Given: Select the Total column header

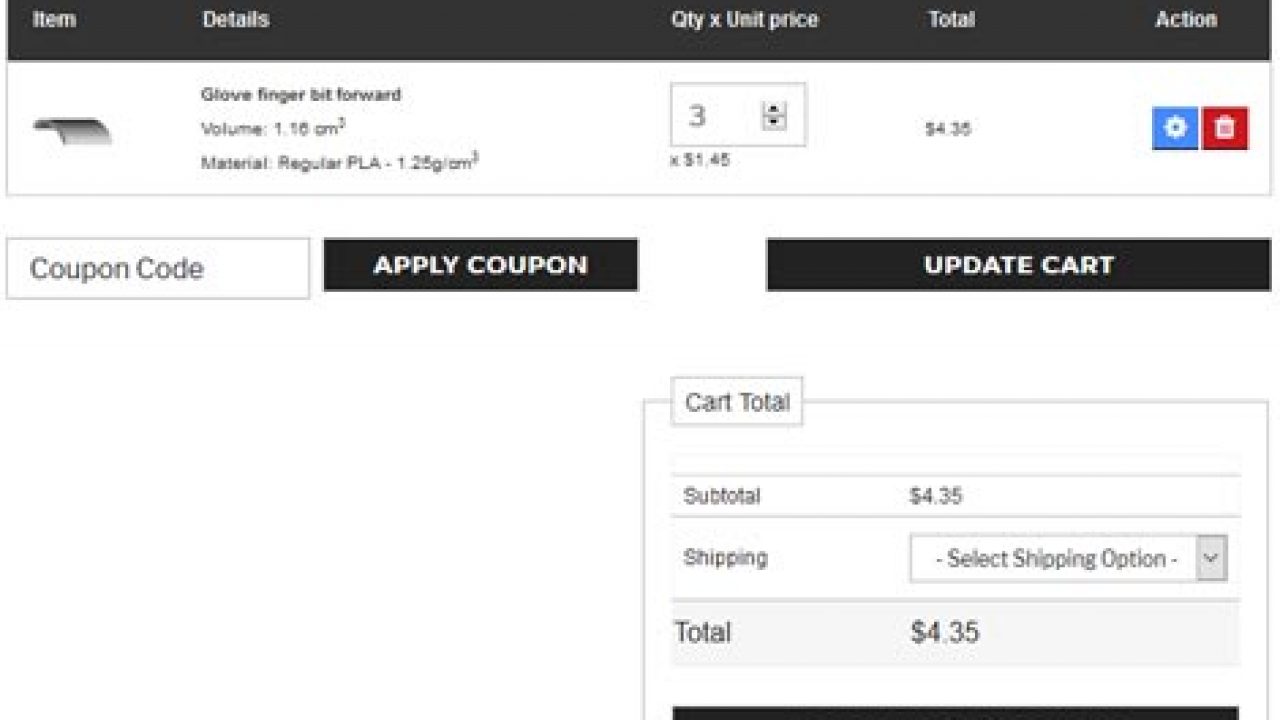Looking at the screenshot, I should (951, 19).
